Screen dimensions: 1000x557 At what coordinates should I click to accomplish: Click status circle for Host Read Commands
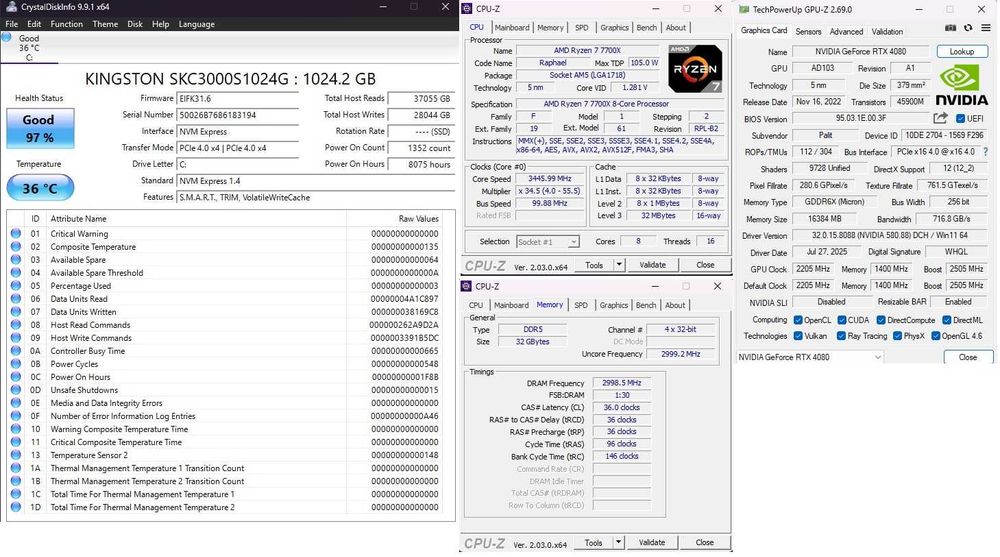click(x=16, y=325)
